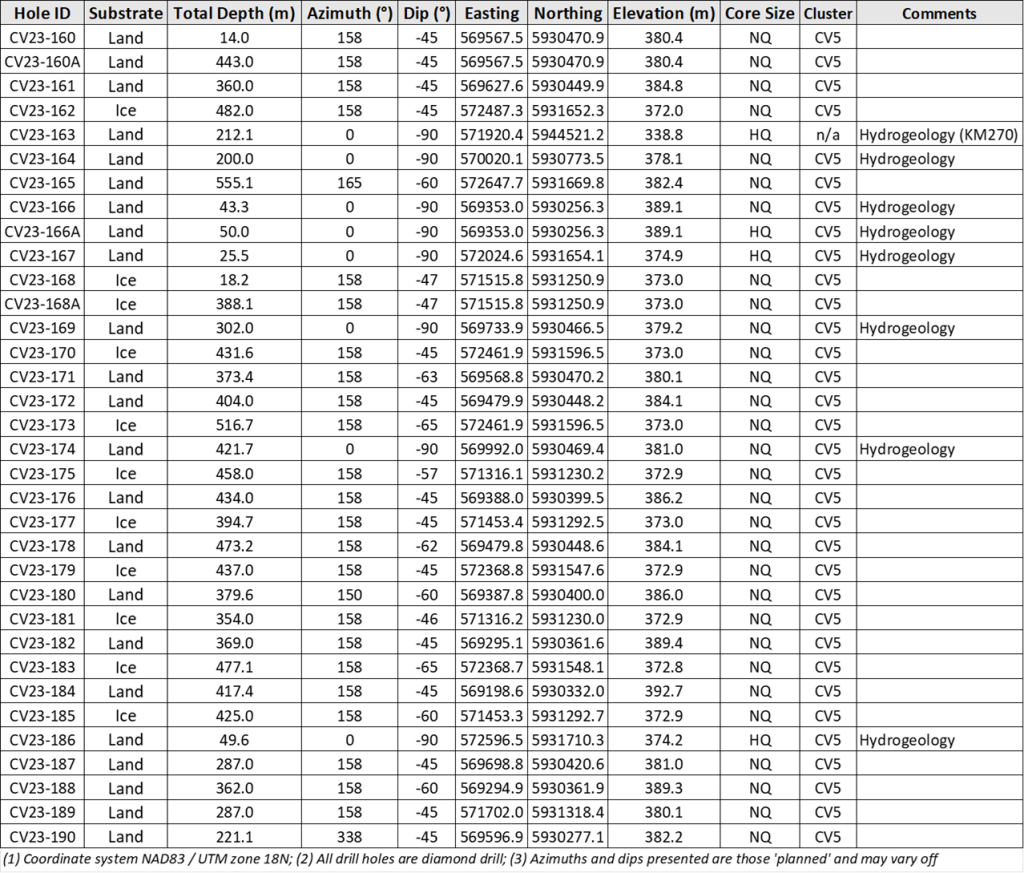The width and height of the screenshot is (1024, 873).
Task: Click northing value 5930469.4
Action: (x=568, y=449)
